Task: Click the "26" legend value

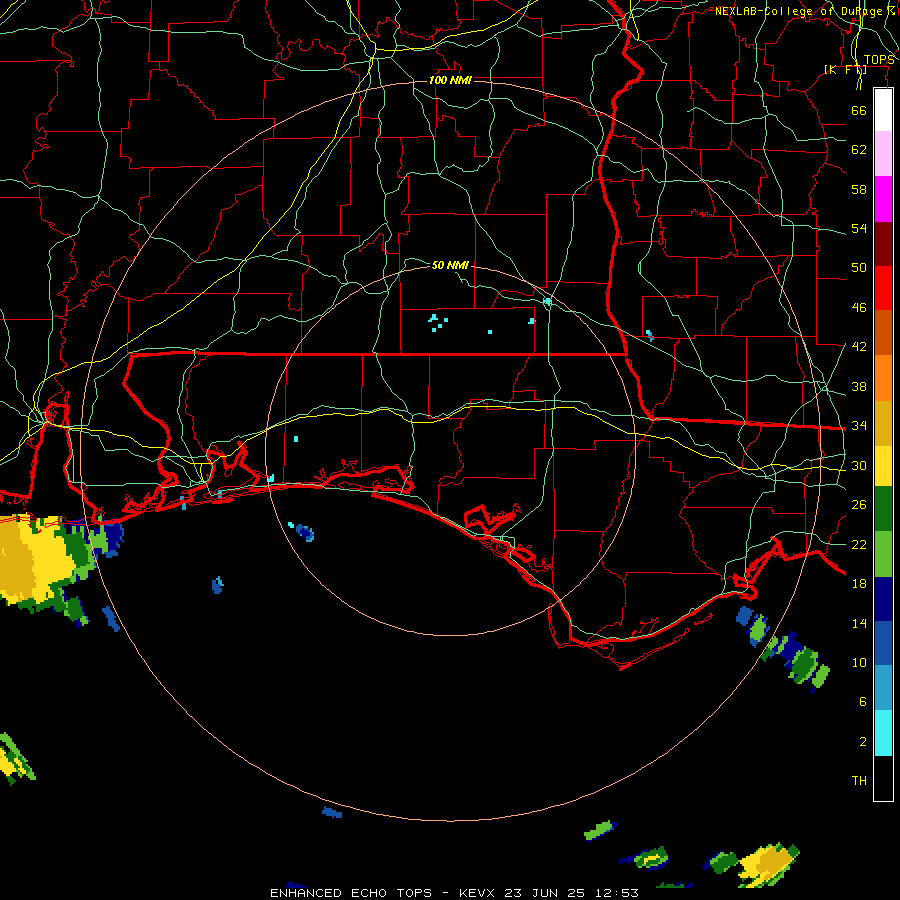Action: point(859,505)
